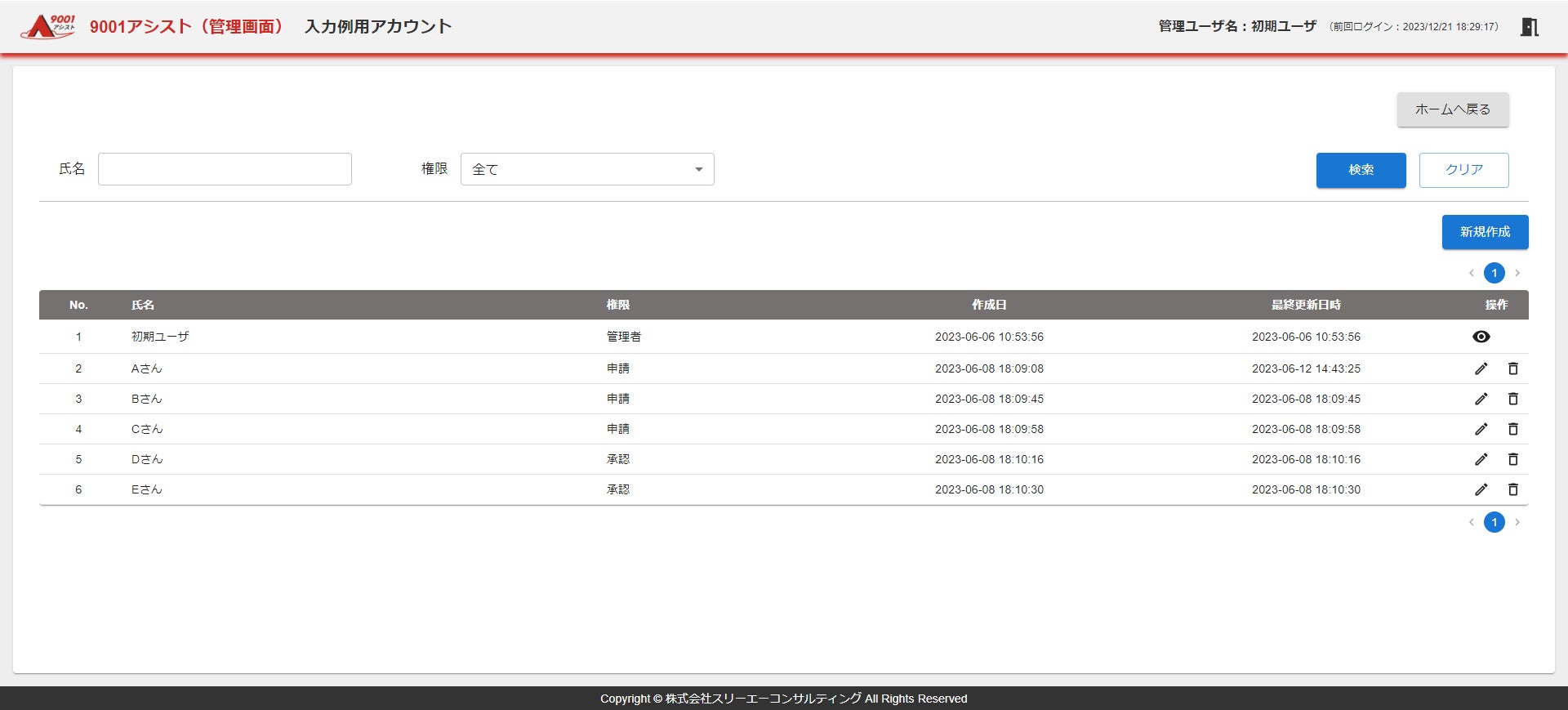This screenshot has height=710, width=1568.
Task: Delete Eさん with the trash icon
Action: point(1512,489)
